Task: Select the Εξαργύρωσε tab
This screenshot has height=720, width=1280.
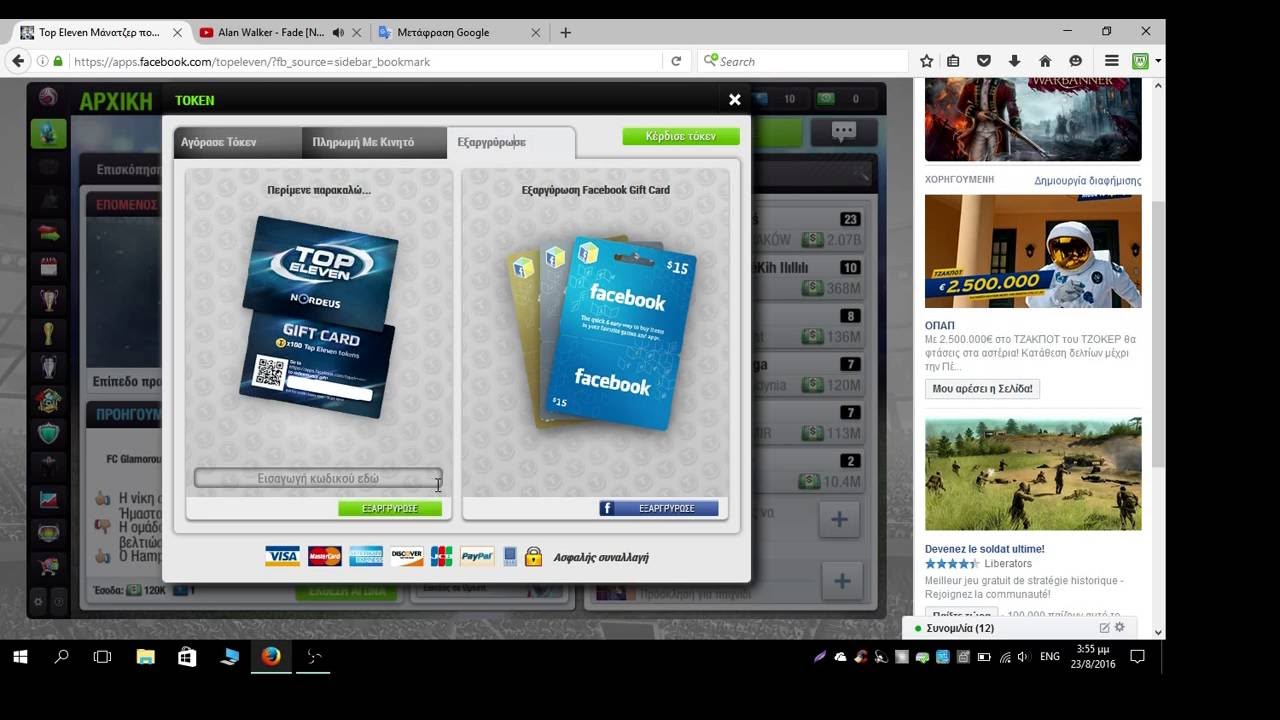Action: [510, 142]
